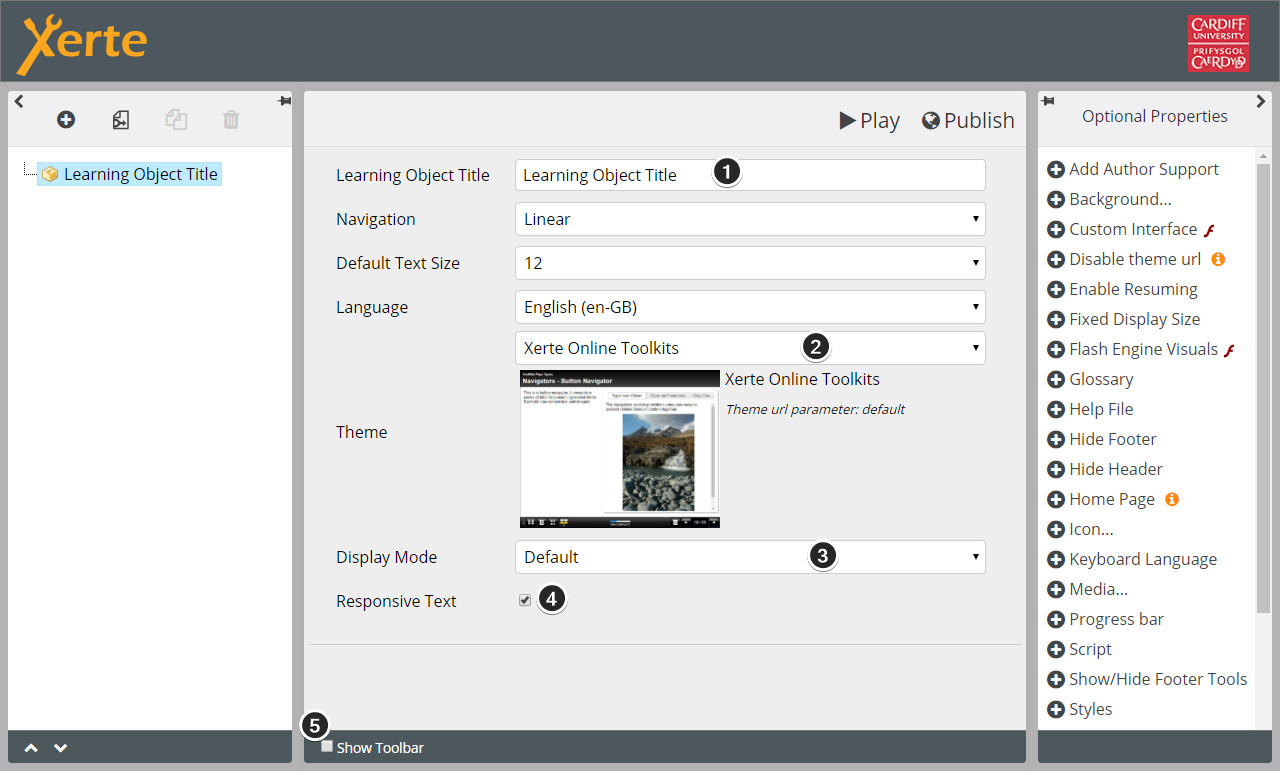Add the Keyboard Language property
This screenshot has width=1280, height=771.
tap(1132, 559)
